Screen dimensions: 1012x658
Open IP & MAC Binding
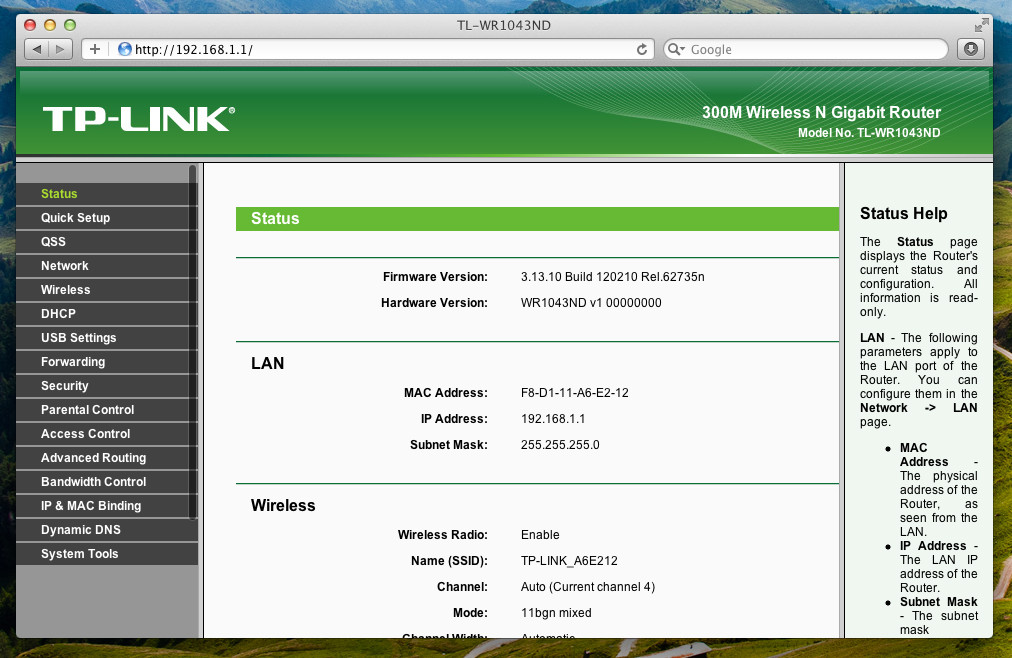[106, 506]
